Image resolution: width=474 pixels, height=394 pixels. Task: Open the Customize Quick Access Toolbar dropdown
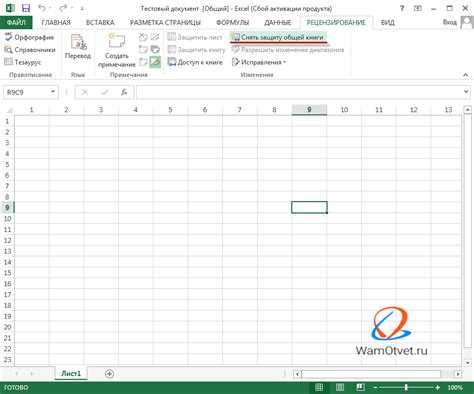coord(82,8)
